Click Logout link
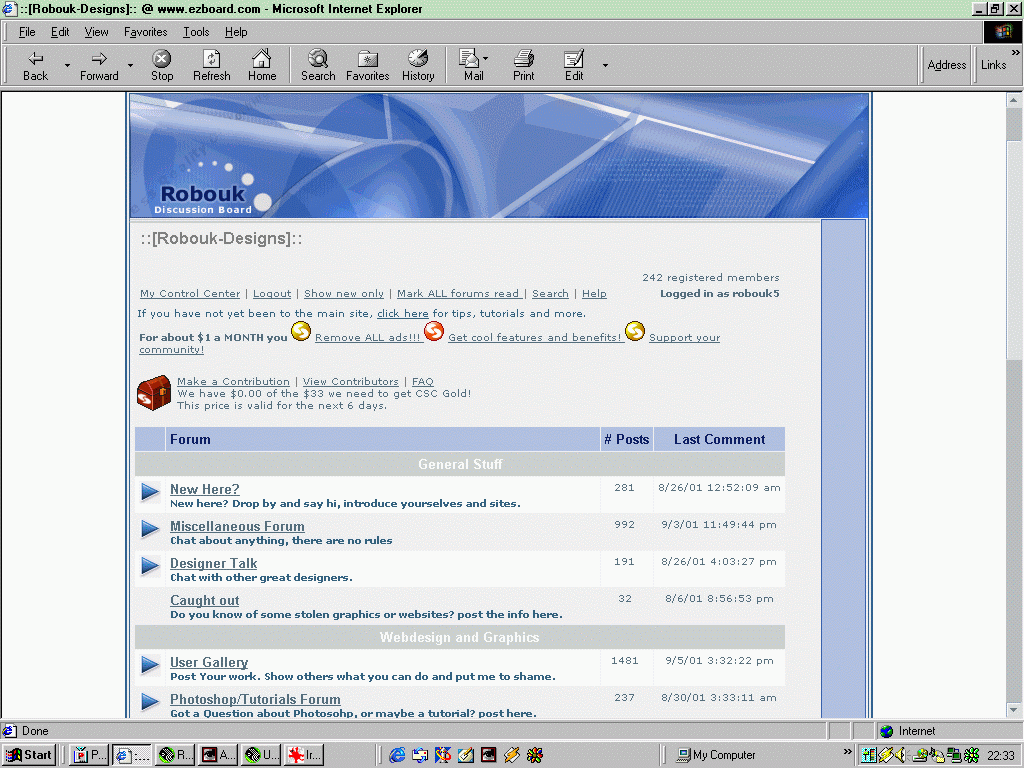 pos(272,294)
